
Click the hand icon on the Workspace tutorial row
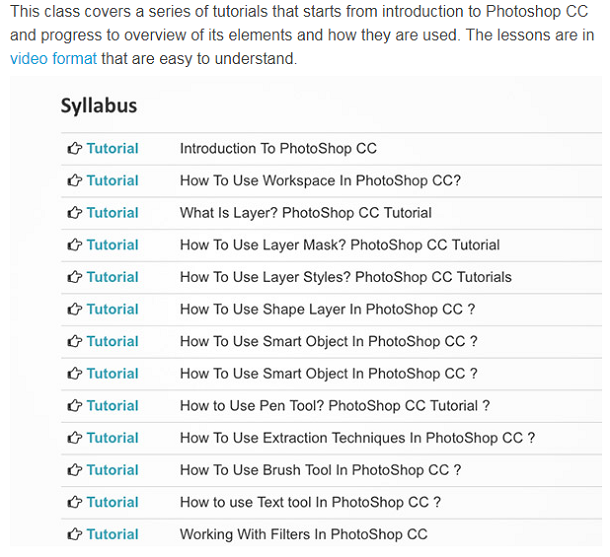[74, 181]
